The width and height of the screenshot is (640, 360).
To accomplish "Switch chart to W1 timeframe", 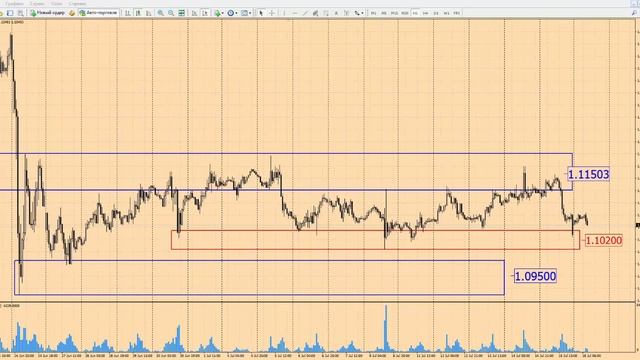I will pyautogui.click(x=447, y=13).
